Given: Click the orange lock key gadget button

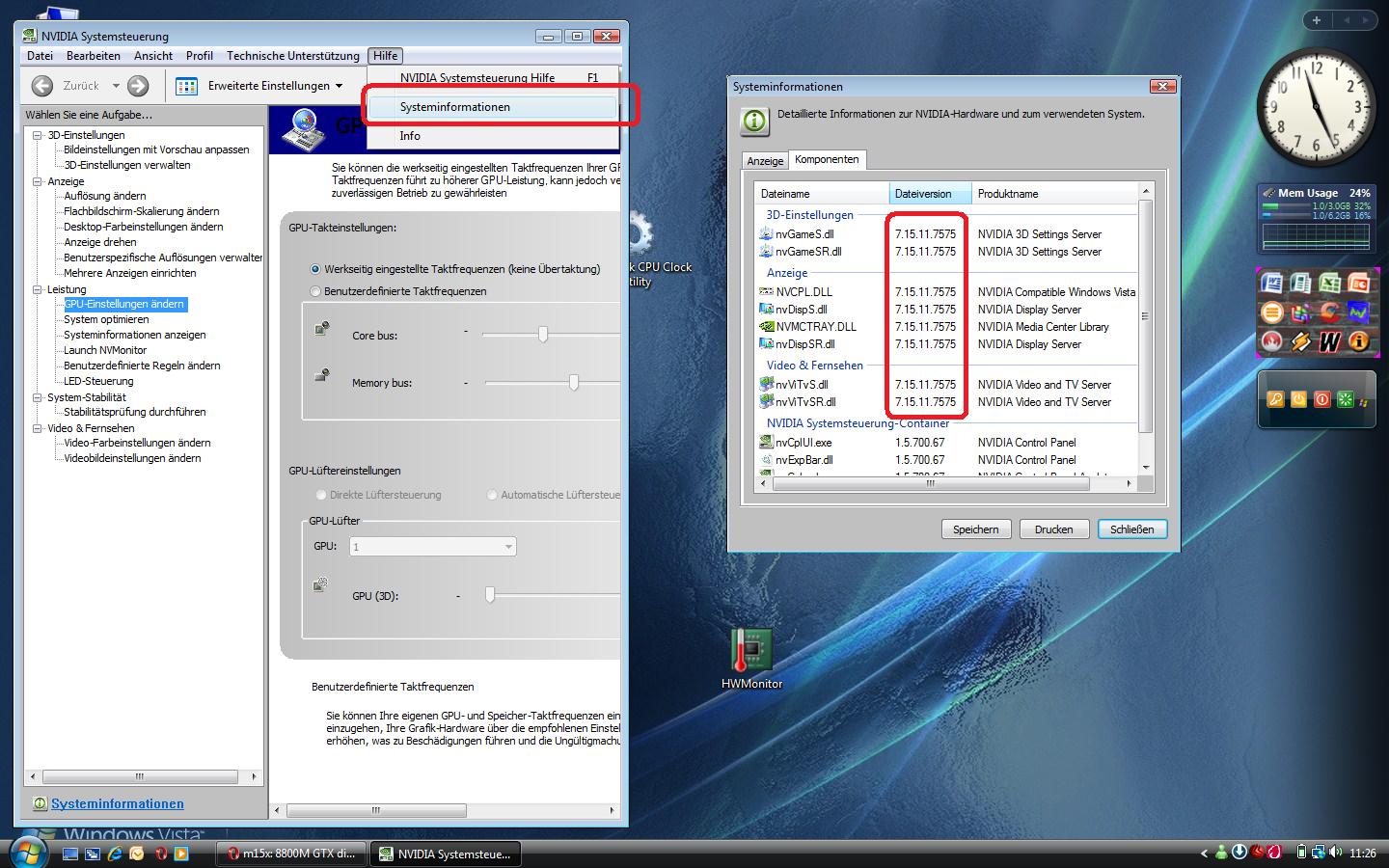Looking at the screenshot, I should pos(1275,399).
